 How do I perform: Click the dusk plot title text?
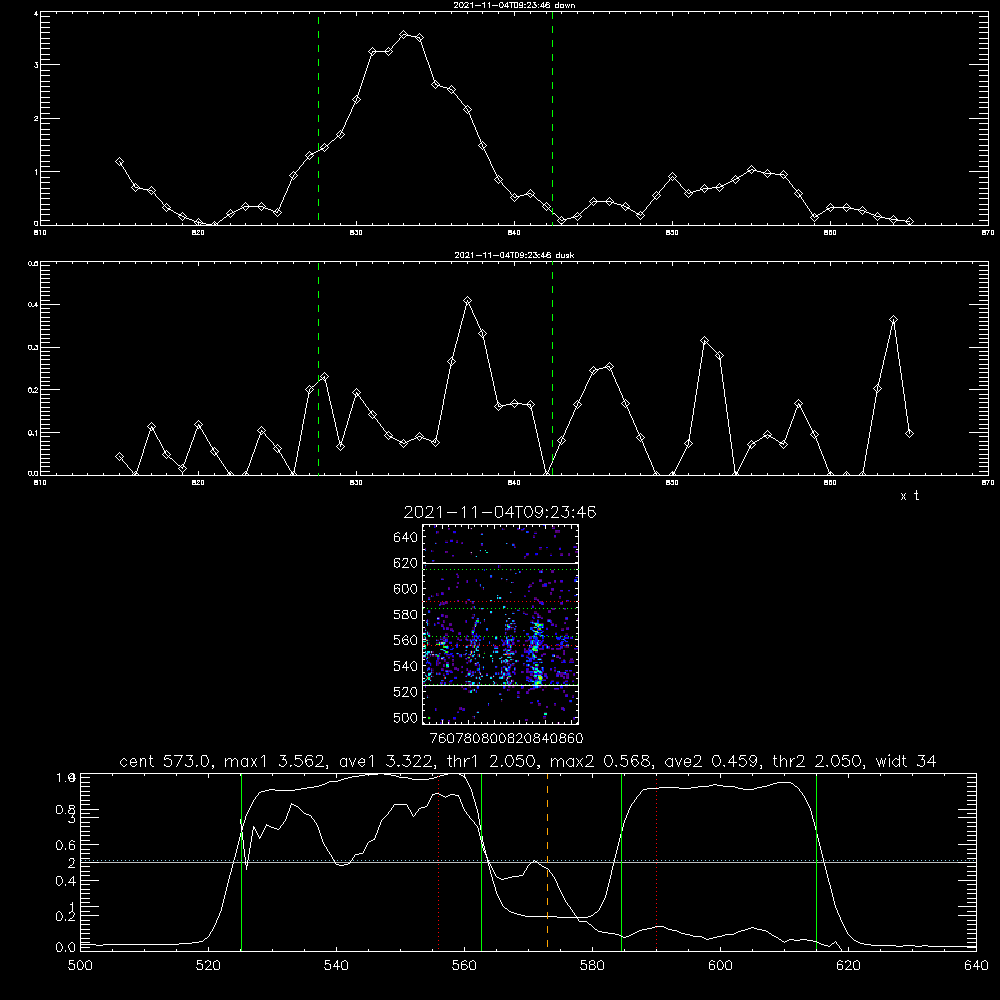[x=514, y=255]
